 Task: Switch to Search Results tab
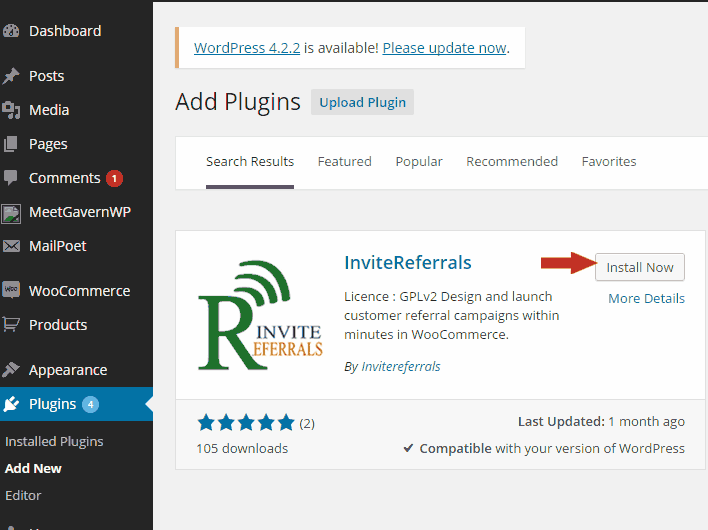point(250,162)
